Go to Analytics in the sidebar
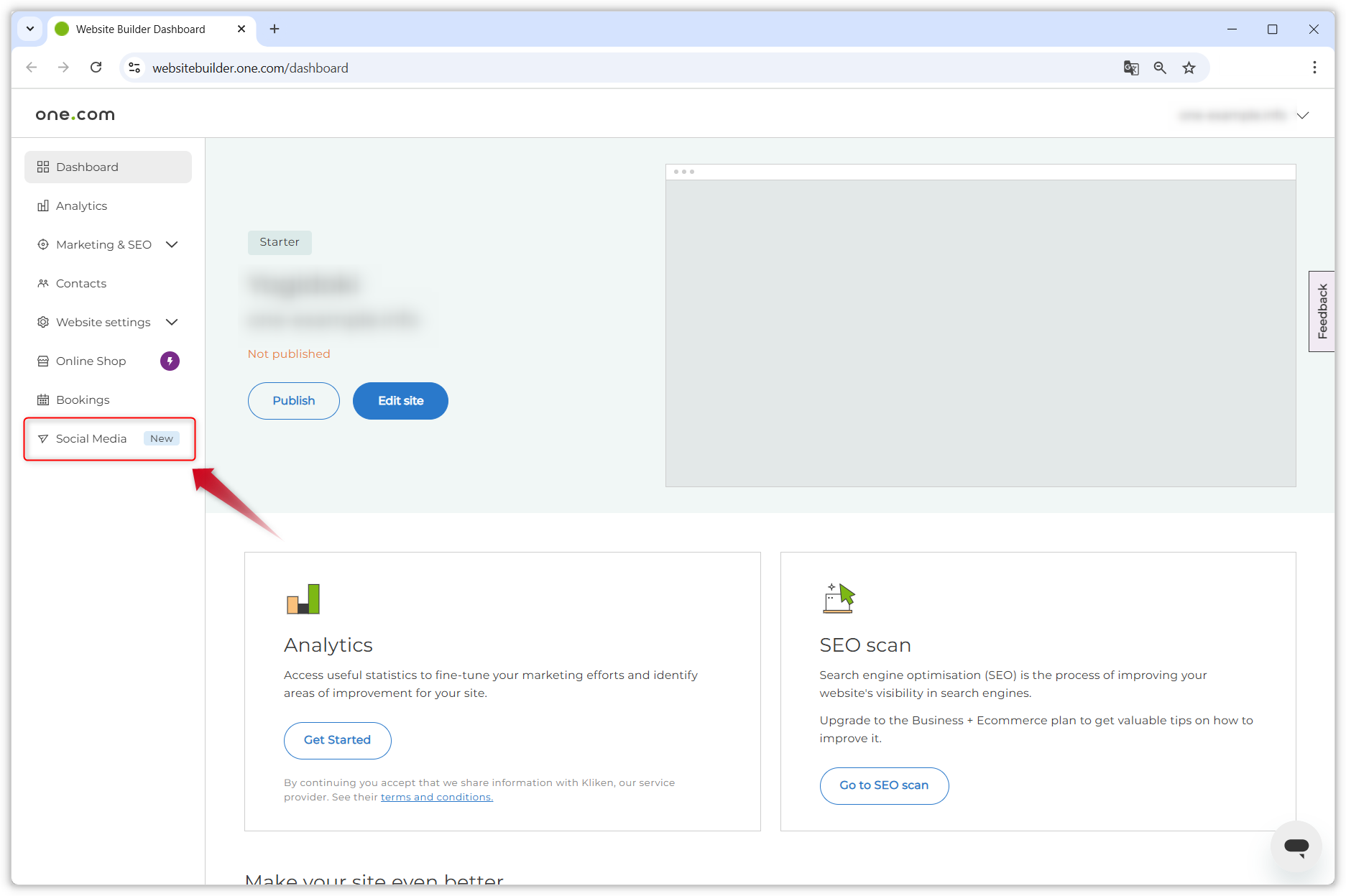Screen dimensions: 1346x896 (x=81, y=206)
